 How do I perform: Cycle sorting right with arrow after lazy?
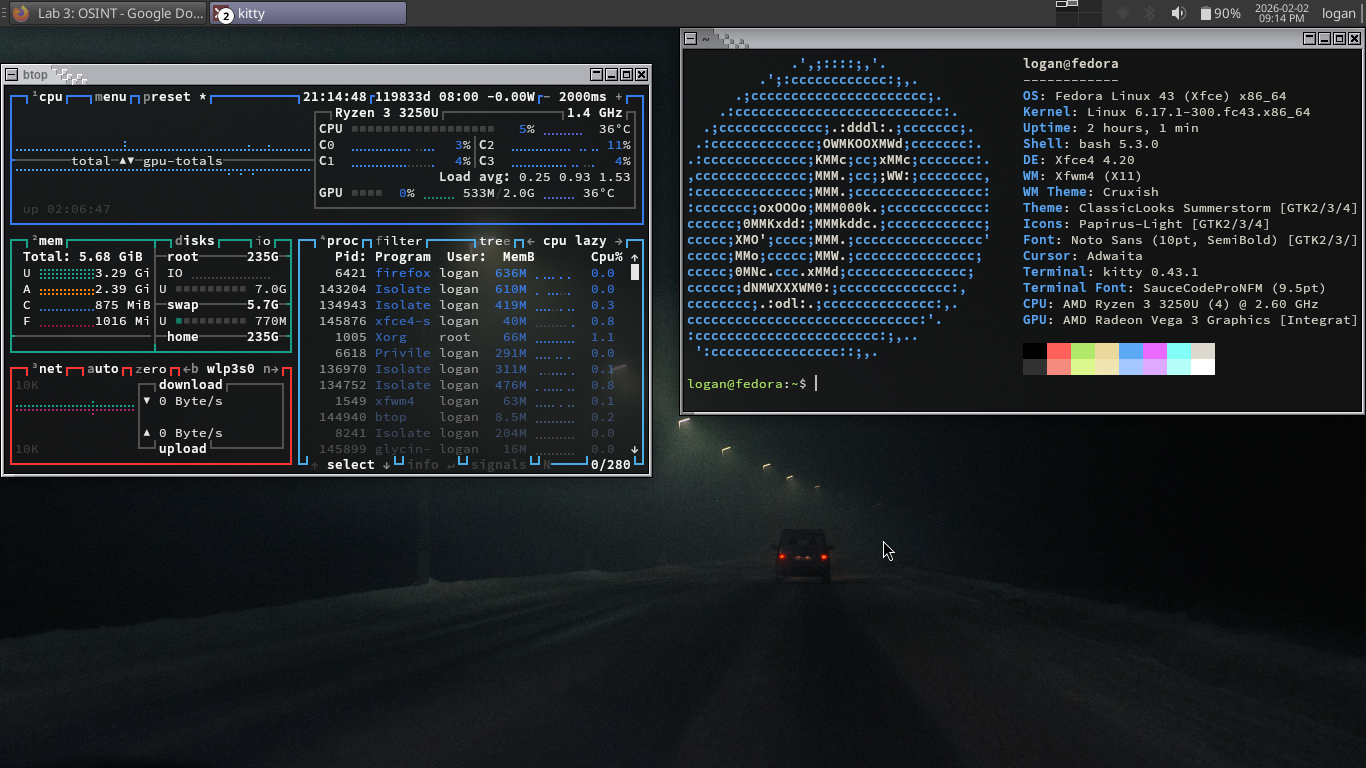[619, 241]
